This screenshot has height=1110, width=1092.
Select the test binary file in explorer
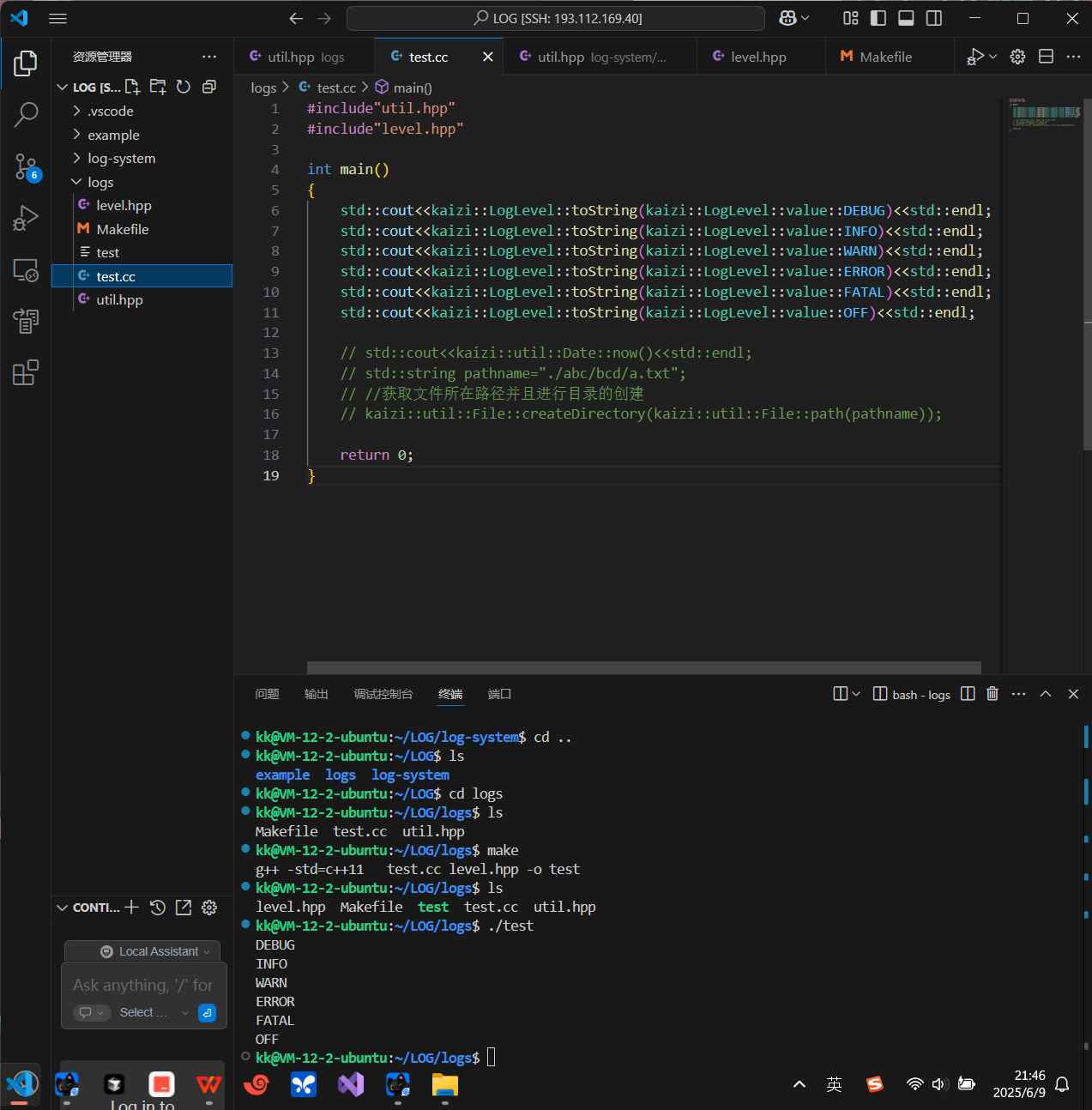click(x=142, y=252)
